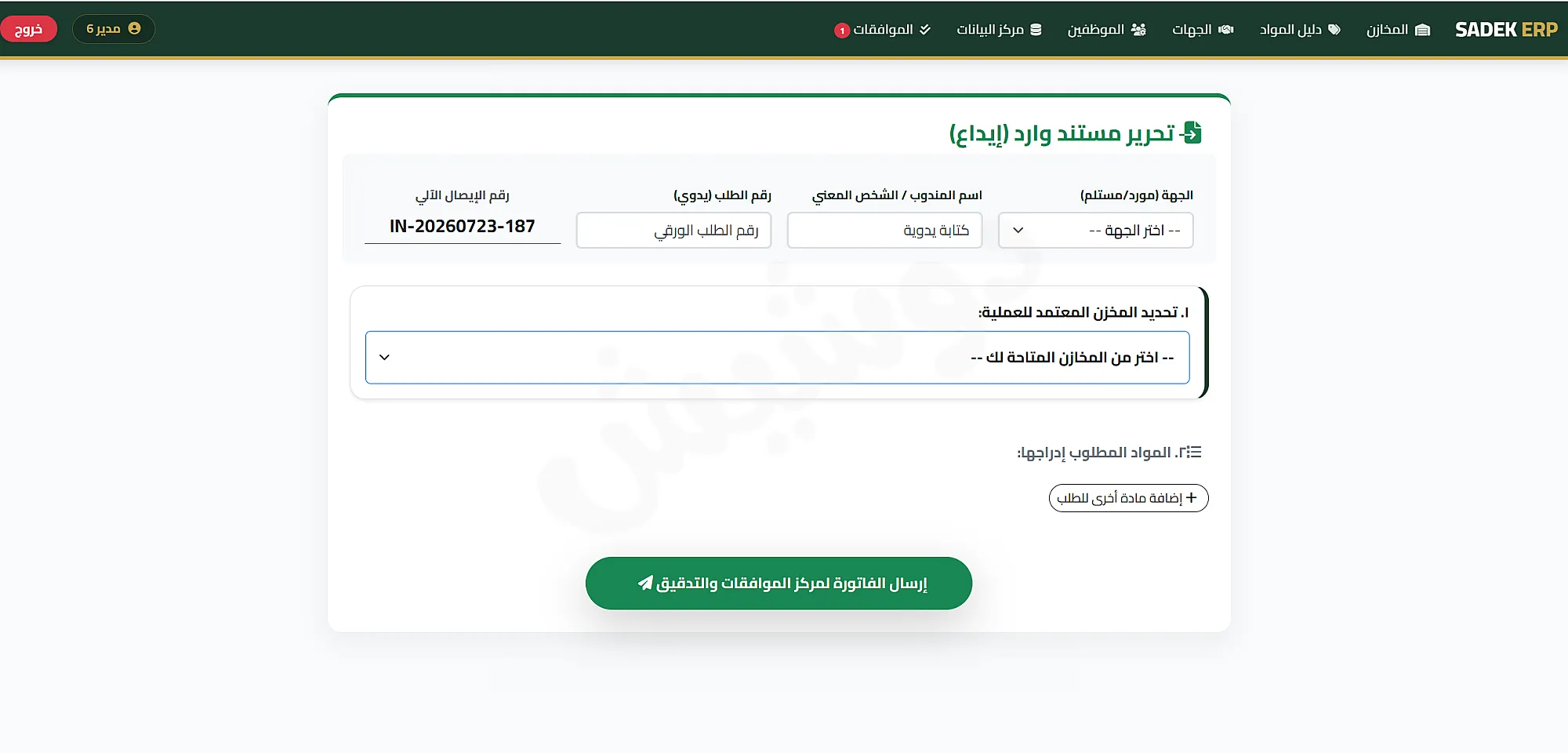
Task: Open the الموظفين menu
Action: click(x=1106, y=30)
